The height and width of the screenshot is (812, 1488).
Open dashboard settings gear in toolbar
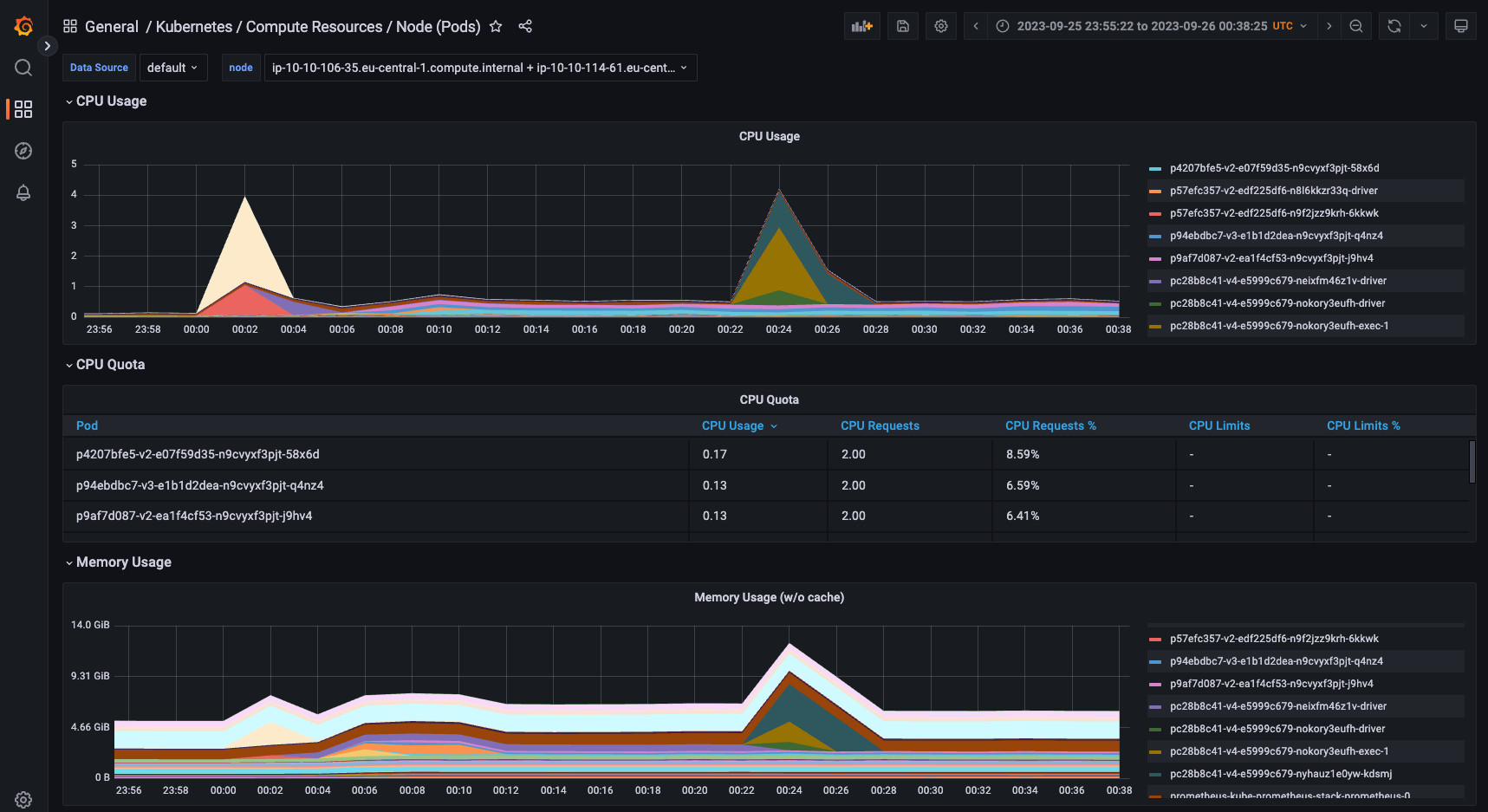click(x=941, y=26)
